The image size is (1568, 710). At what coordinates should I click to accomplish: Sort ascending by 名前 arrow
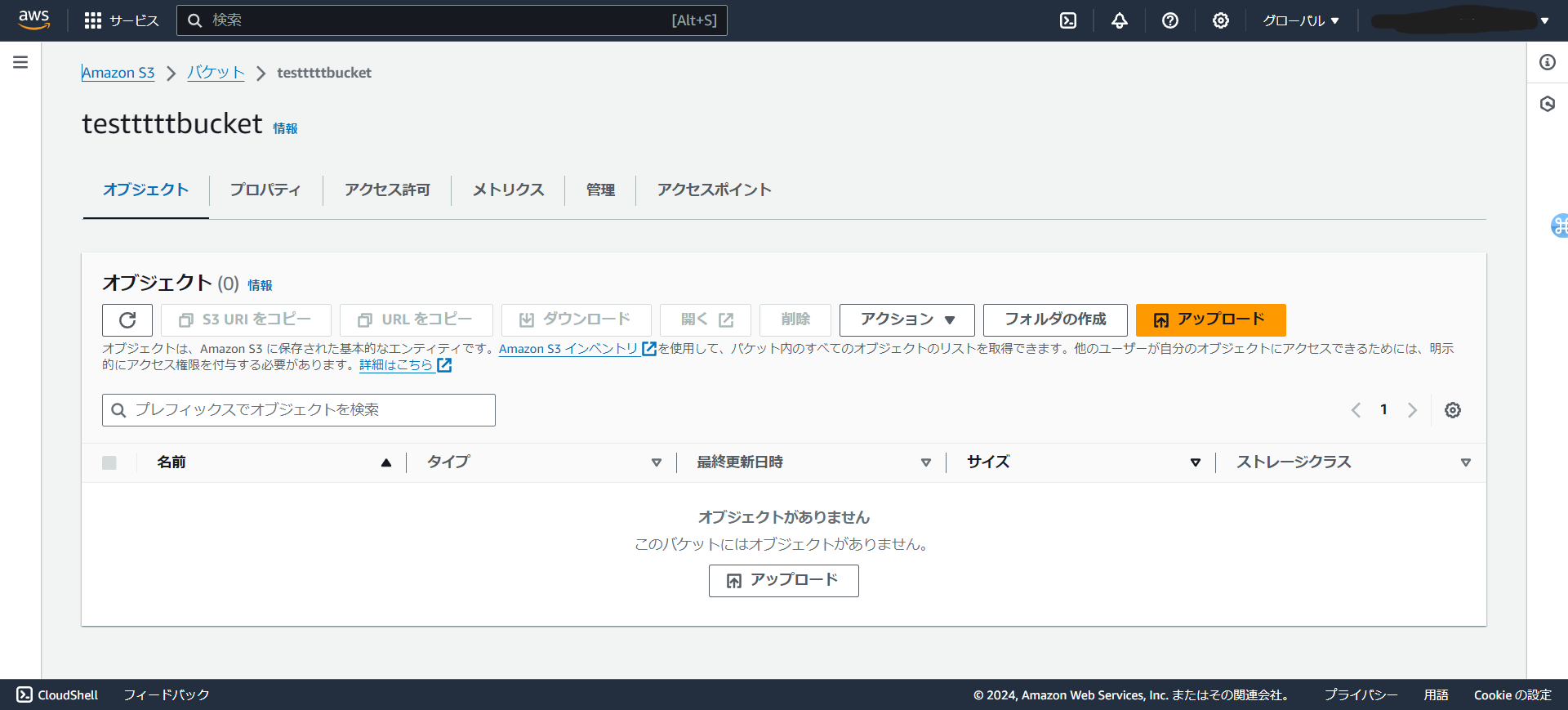(386, 462)
